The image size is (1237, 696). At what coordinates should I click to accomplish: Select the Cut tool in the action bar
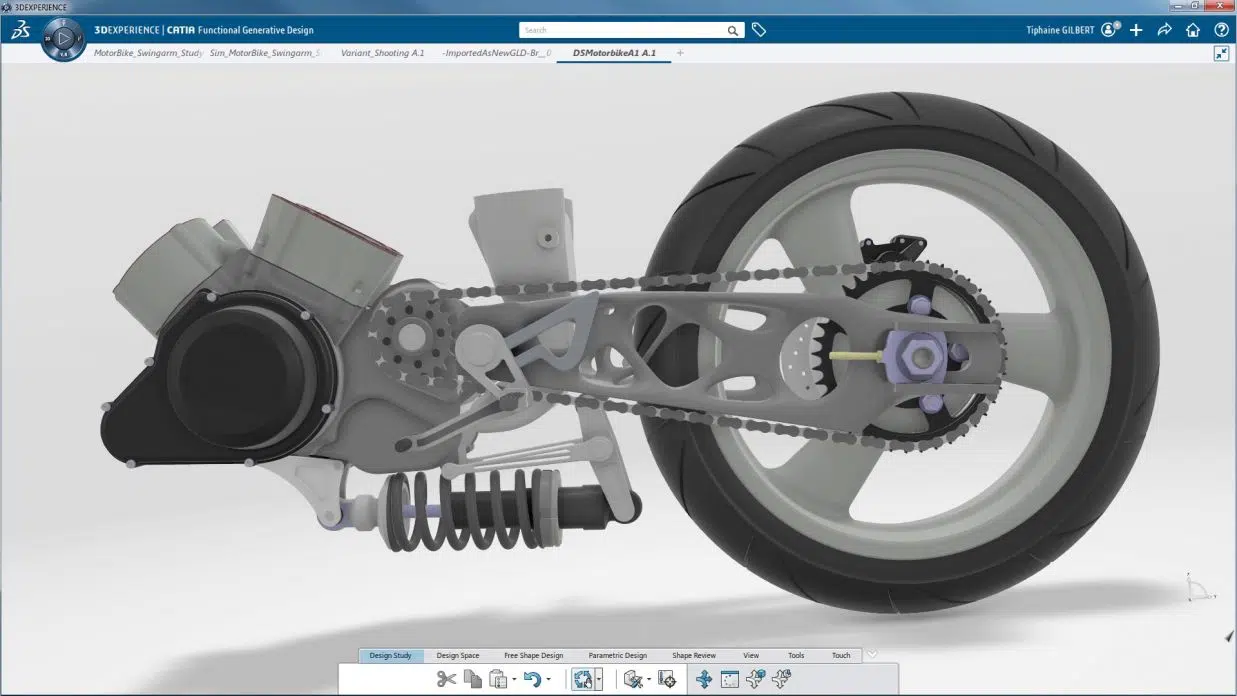click(448, 679)
